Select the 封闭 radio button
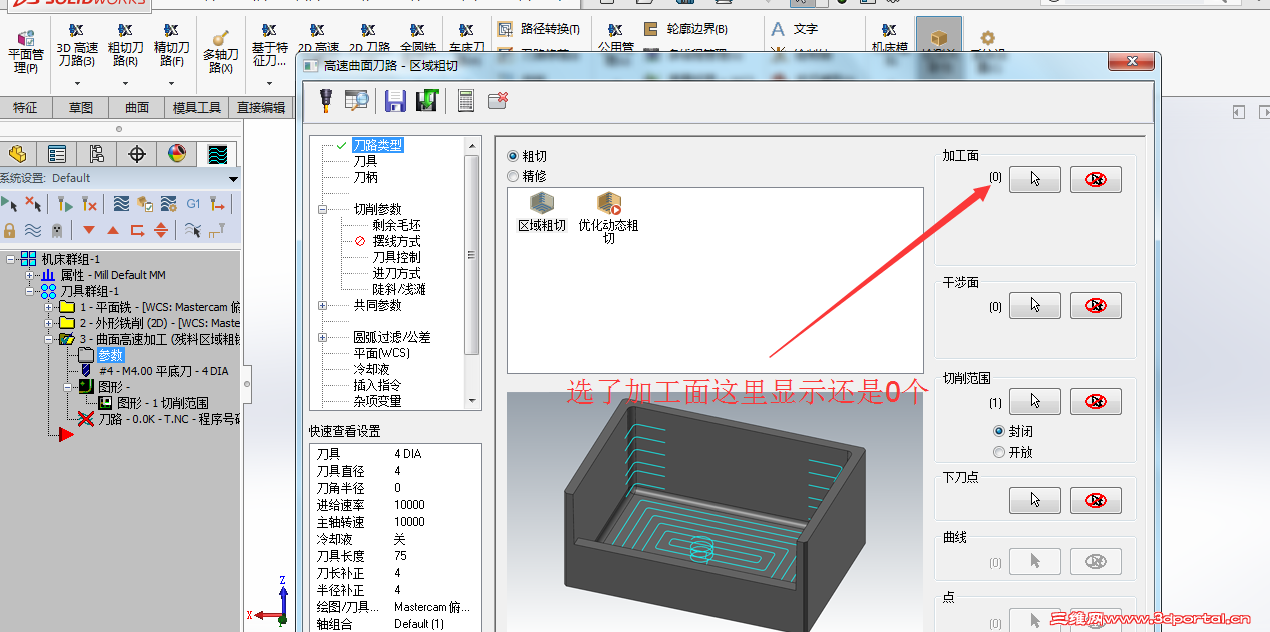 (x=999, y=431)
